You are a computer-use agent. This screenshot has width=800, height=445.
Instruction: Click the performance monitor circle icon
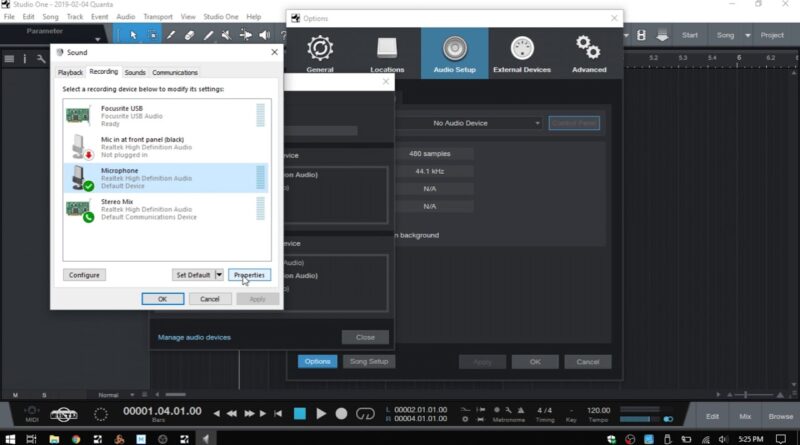(x=101, y=414)
